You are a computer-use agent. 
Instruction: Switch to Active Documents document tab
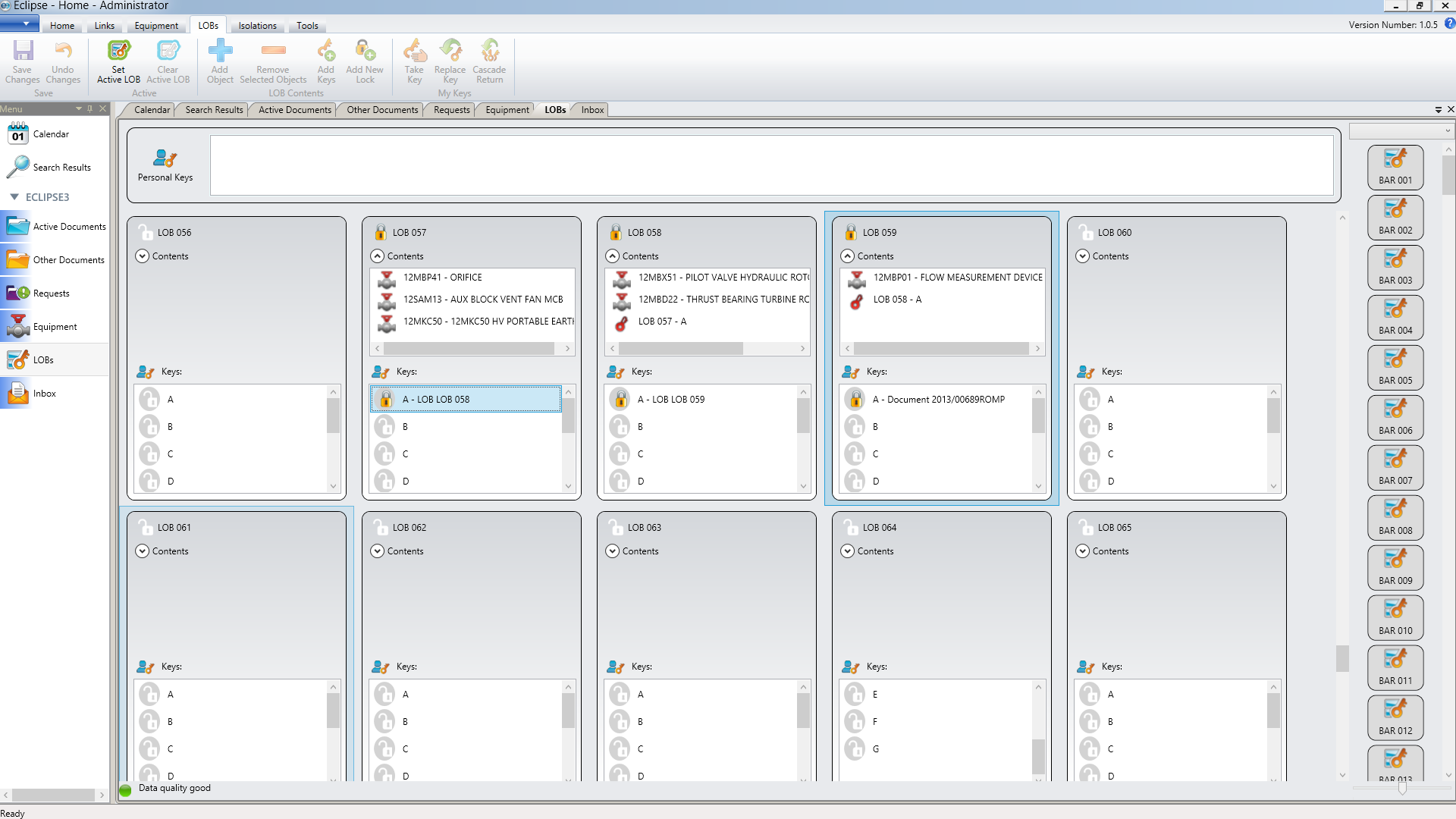tap(295, 110)
